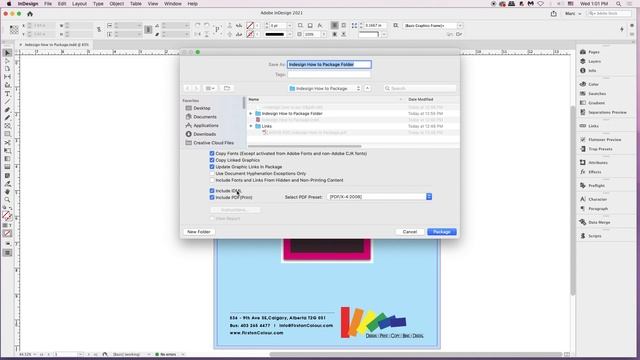Open the Attributes panel
The width and height of the screenshot is (640, 360).
[593, 162]
